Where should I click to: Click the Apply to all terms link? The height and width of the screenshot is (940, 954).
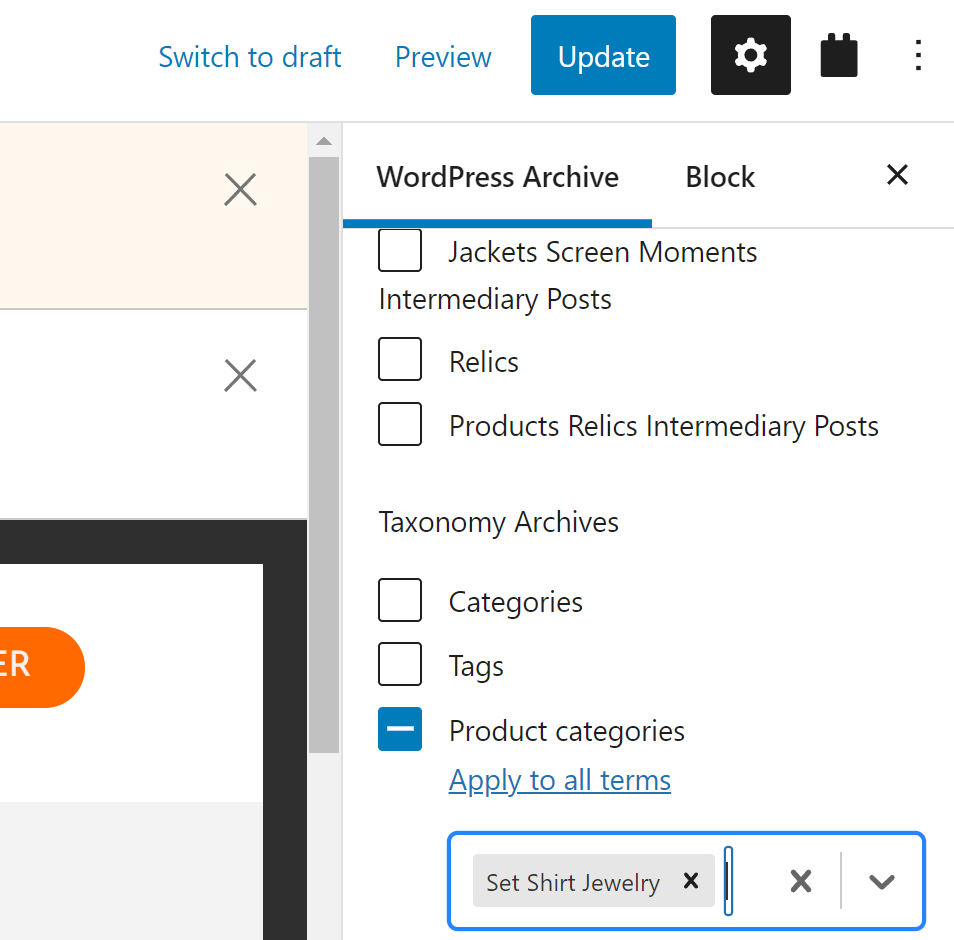560,781
